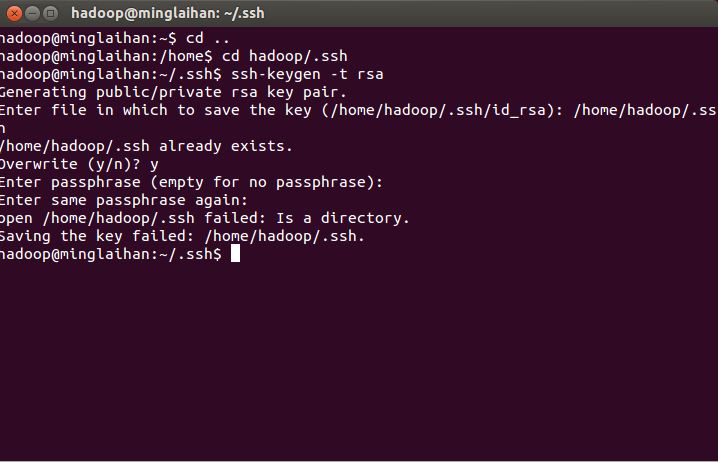Minimize the terminal window
The height and width of the screenshot is (462, 718).
[32, 14]
